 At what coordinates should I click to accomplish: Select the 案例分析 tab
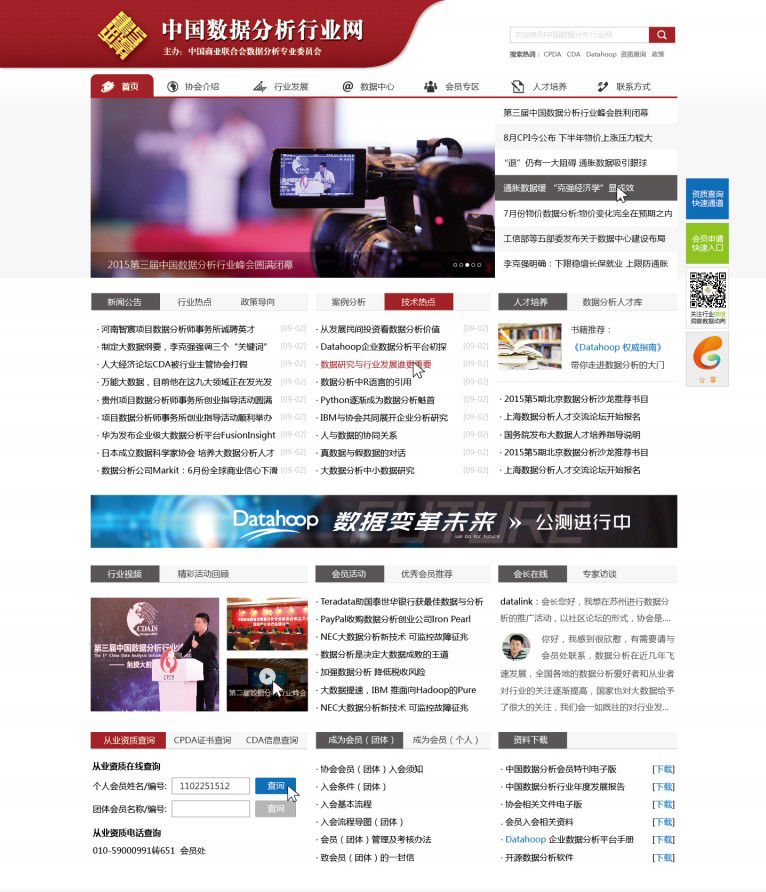349,302
